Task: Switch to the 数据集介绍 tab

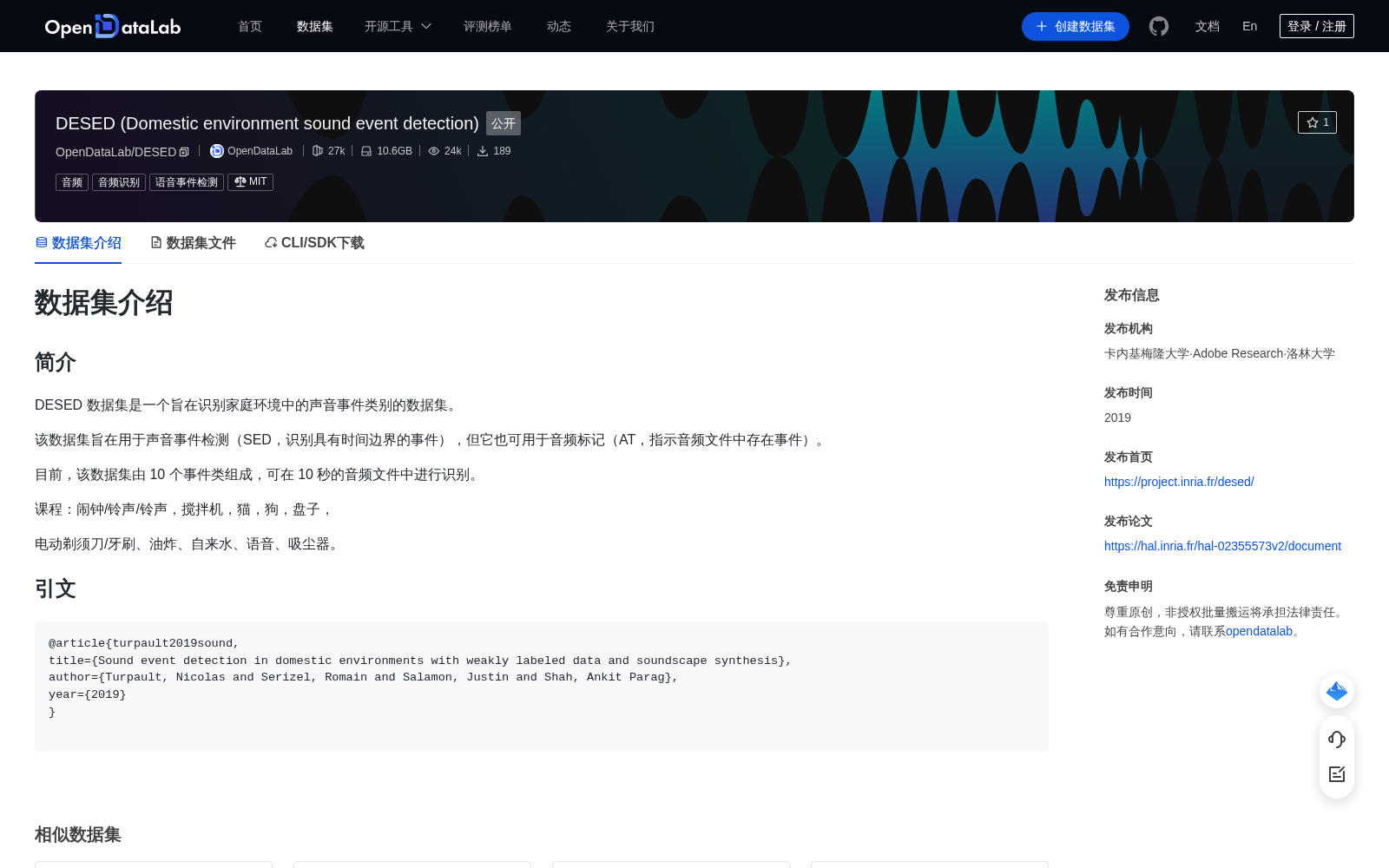Action: coord(78,243)
